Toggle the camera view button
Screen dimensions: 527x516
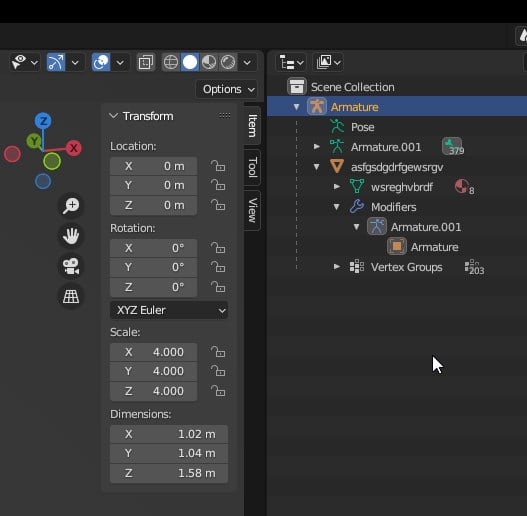71,266
